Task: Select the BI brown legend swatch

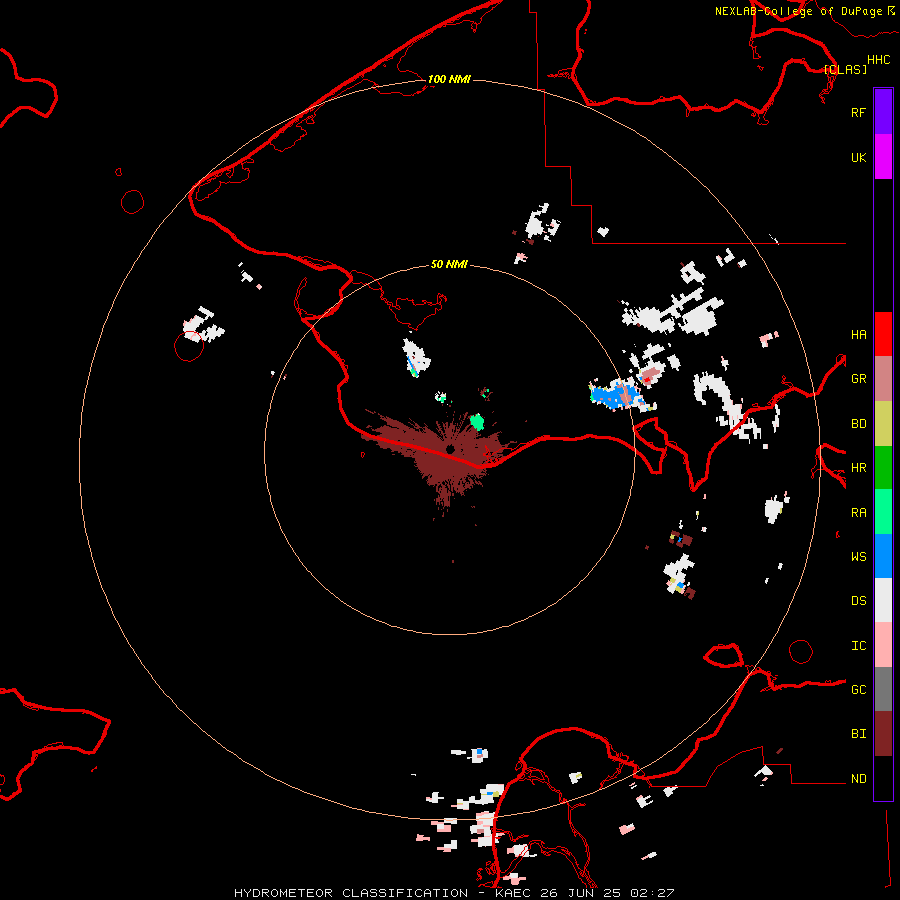Action: (883, 734)
